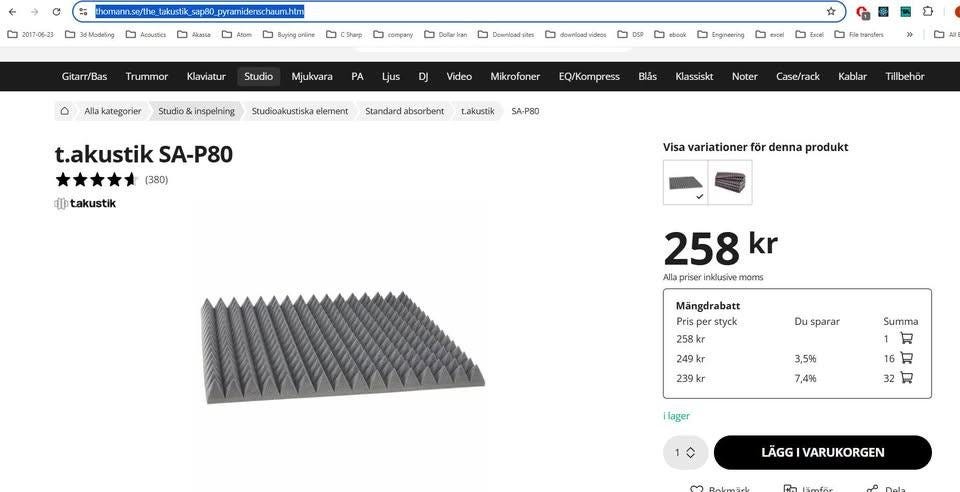This screenshot has width=960, height=492.
Task: Open the Download sites bookmark folder
Action: (x=506, y=35)
